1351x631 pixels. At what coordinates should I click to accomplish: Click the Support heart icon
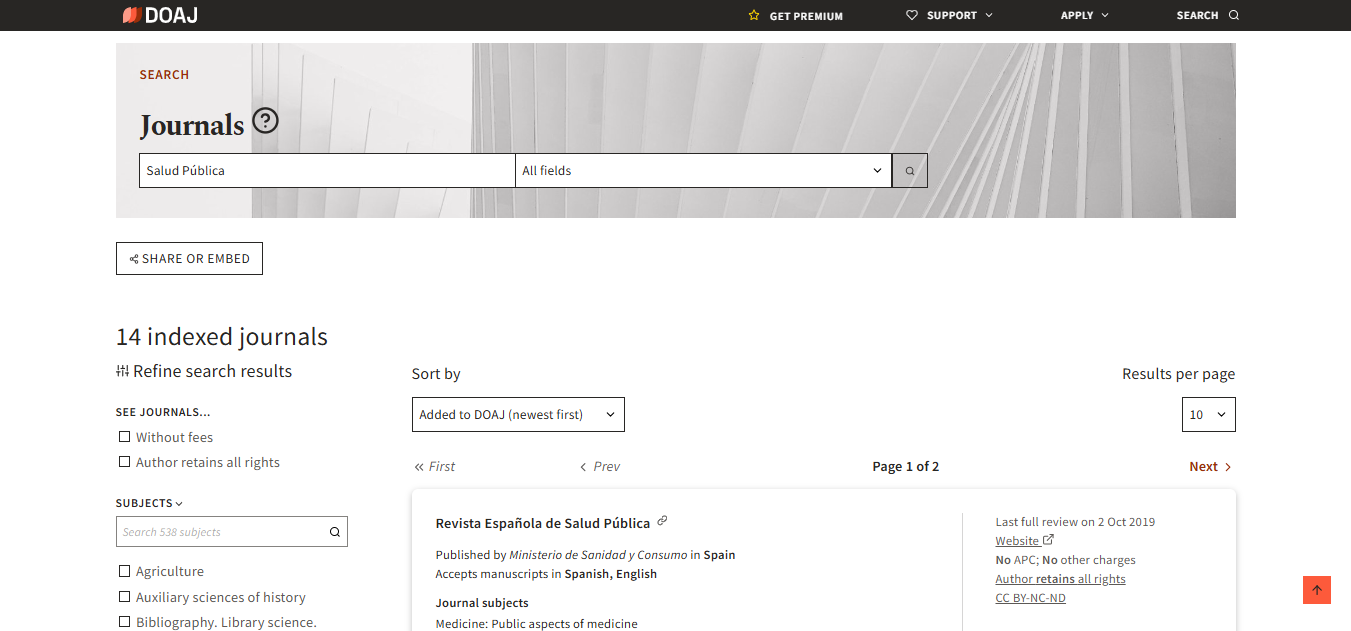(911, 15)
